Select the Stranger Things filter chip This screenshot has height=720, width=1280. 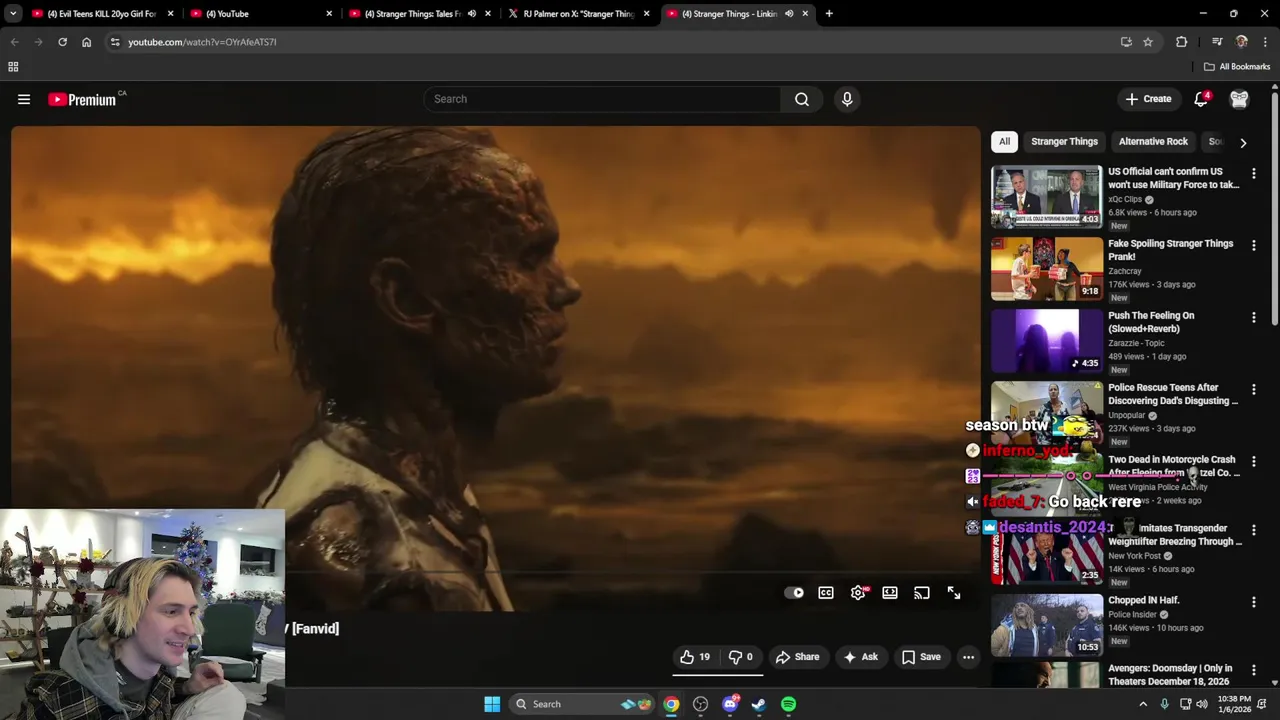1064,142
